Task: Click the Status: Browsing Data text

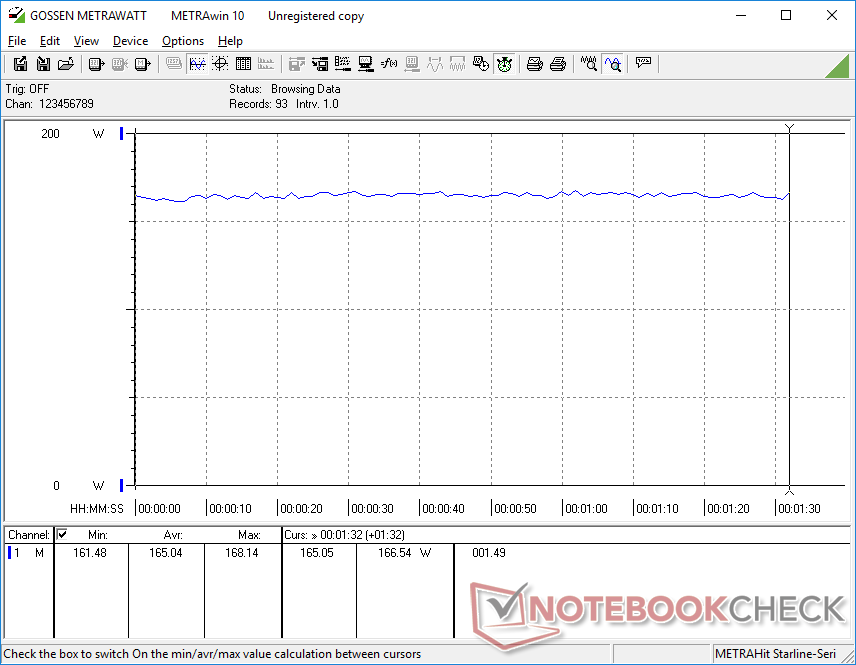Action: click(x=284, y=88)
